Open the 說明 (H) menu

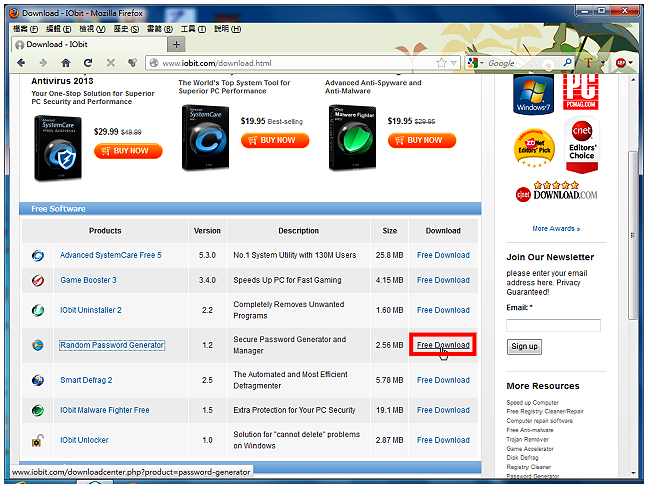point(227,29)
